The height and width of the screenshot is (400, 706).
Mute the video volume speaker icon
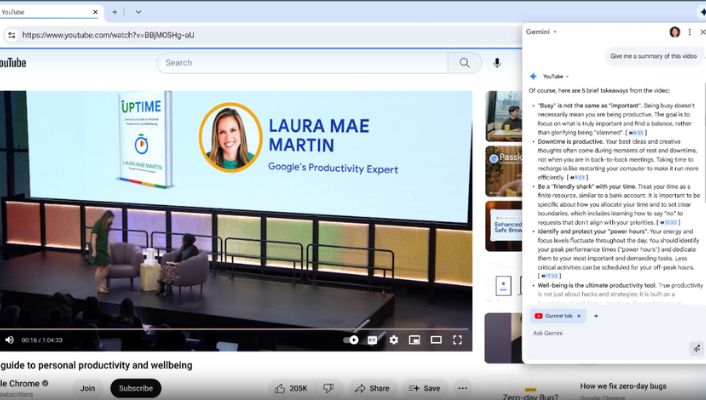pos(10,340)
